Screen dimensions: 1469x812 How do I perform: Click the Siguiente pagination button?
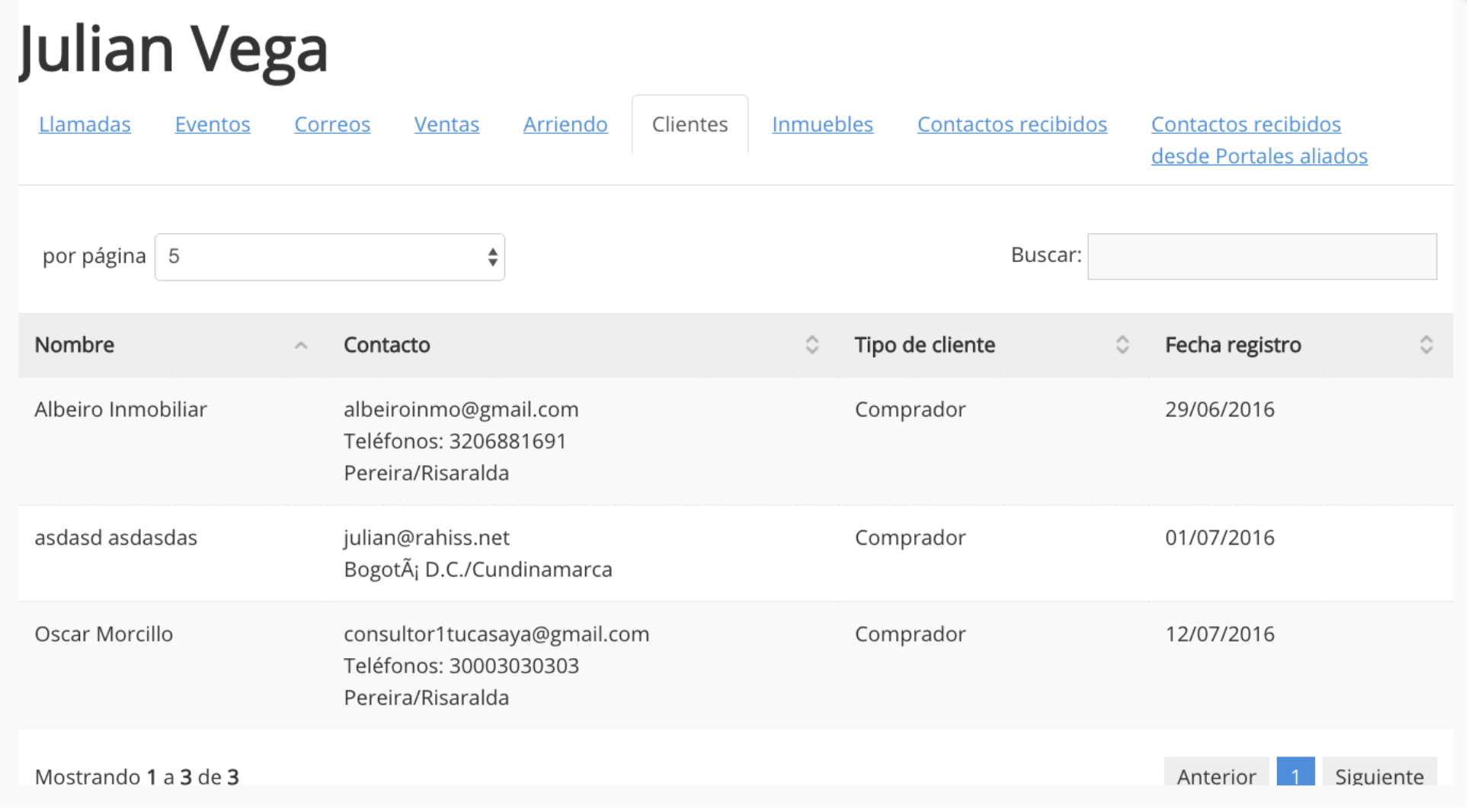[x=1379, y=775]
